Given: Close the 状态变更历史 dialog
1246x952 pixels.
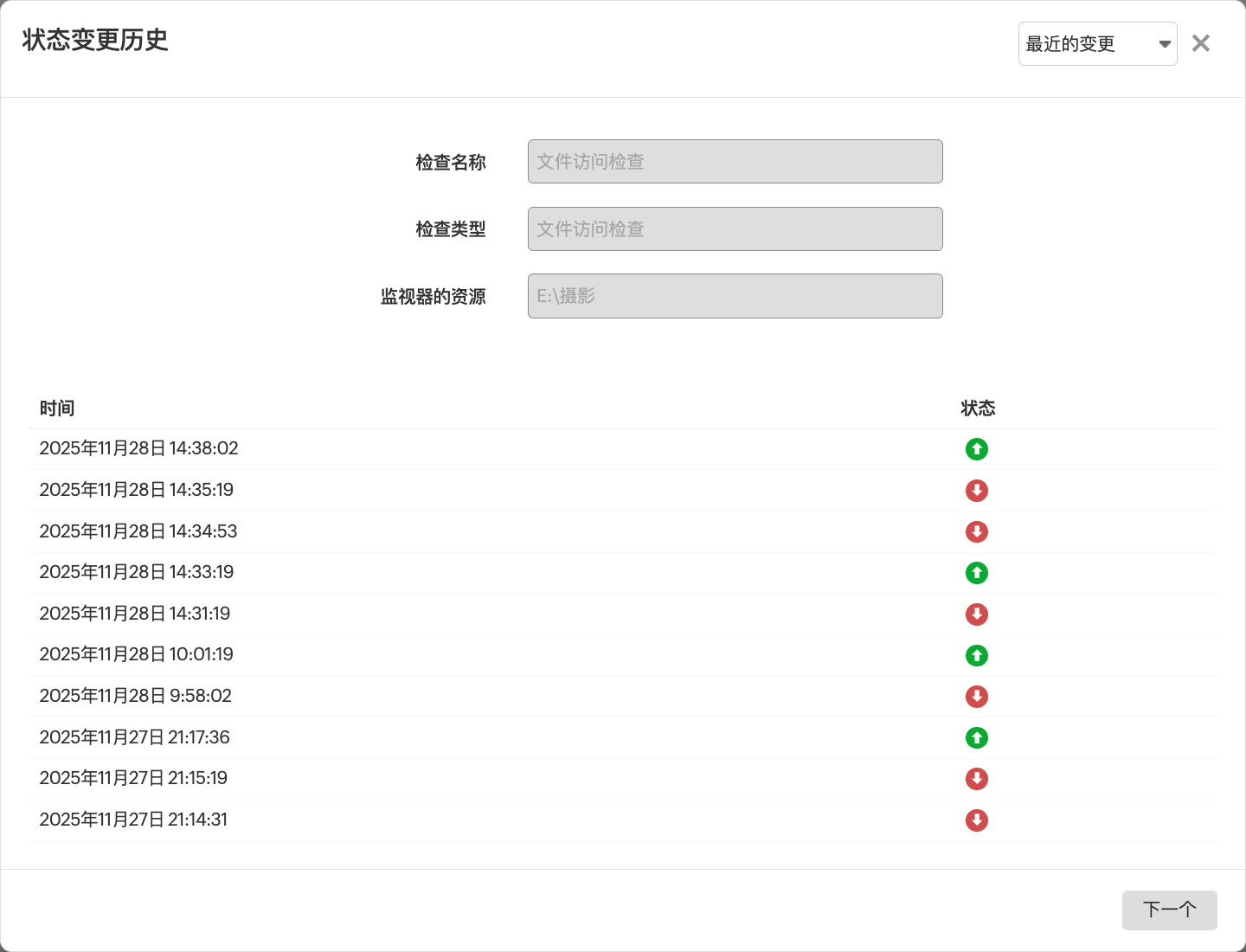Looking at the screenshot, I should (x=1200, y=43).
